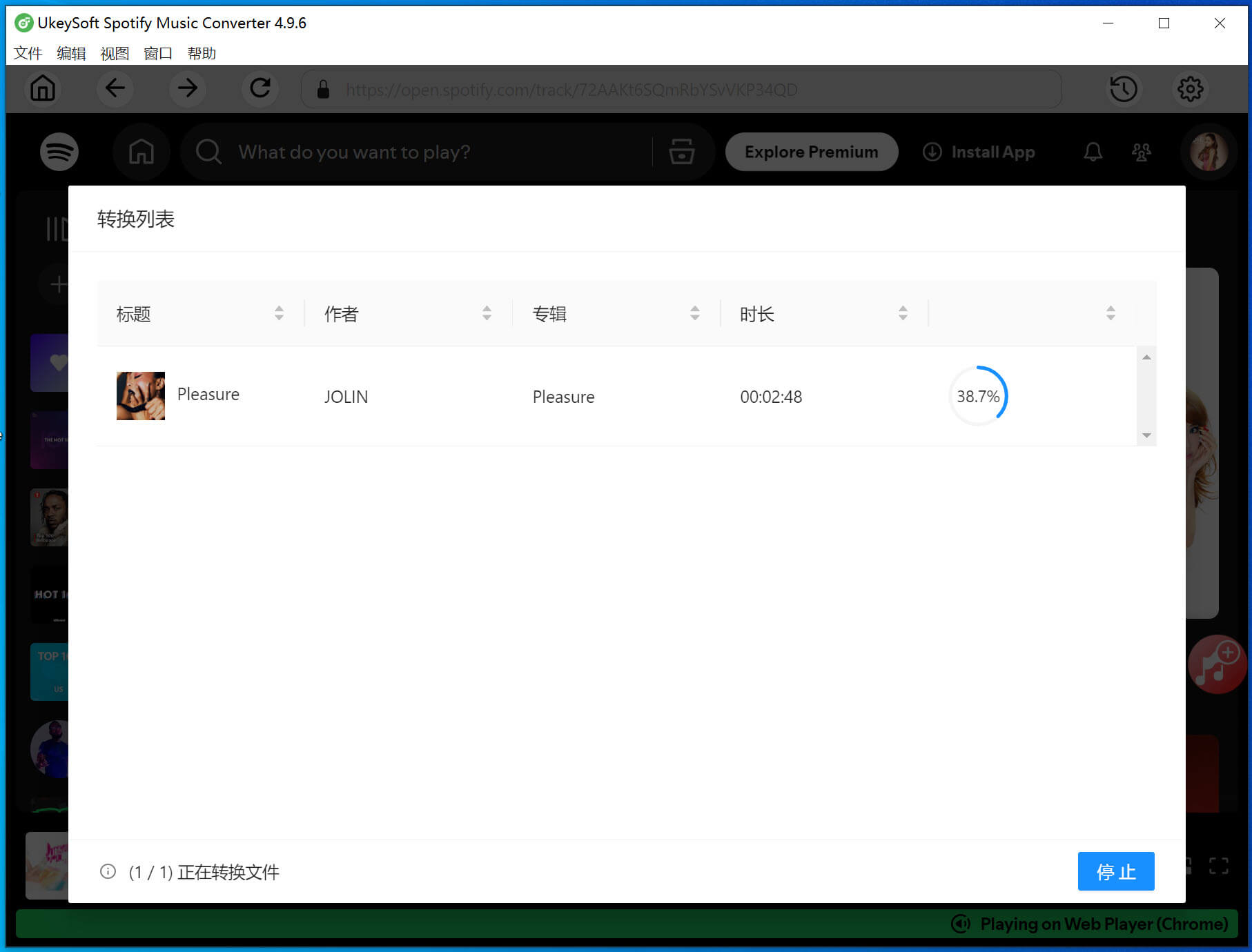Click the Spotify logo

59,152
